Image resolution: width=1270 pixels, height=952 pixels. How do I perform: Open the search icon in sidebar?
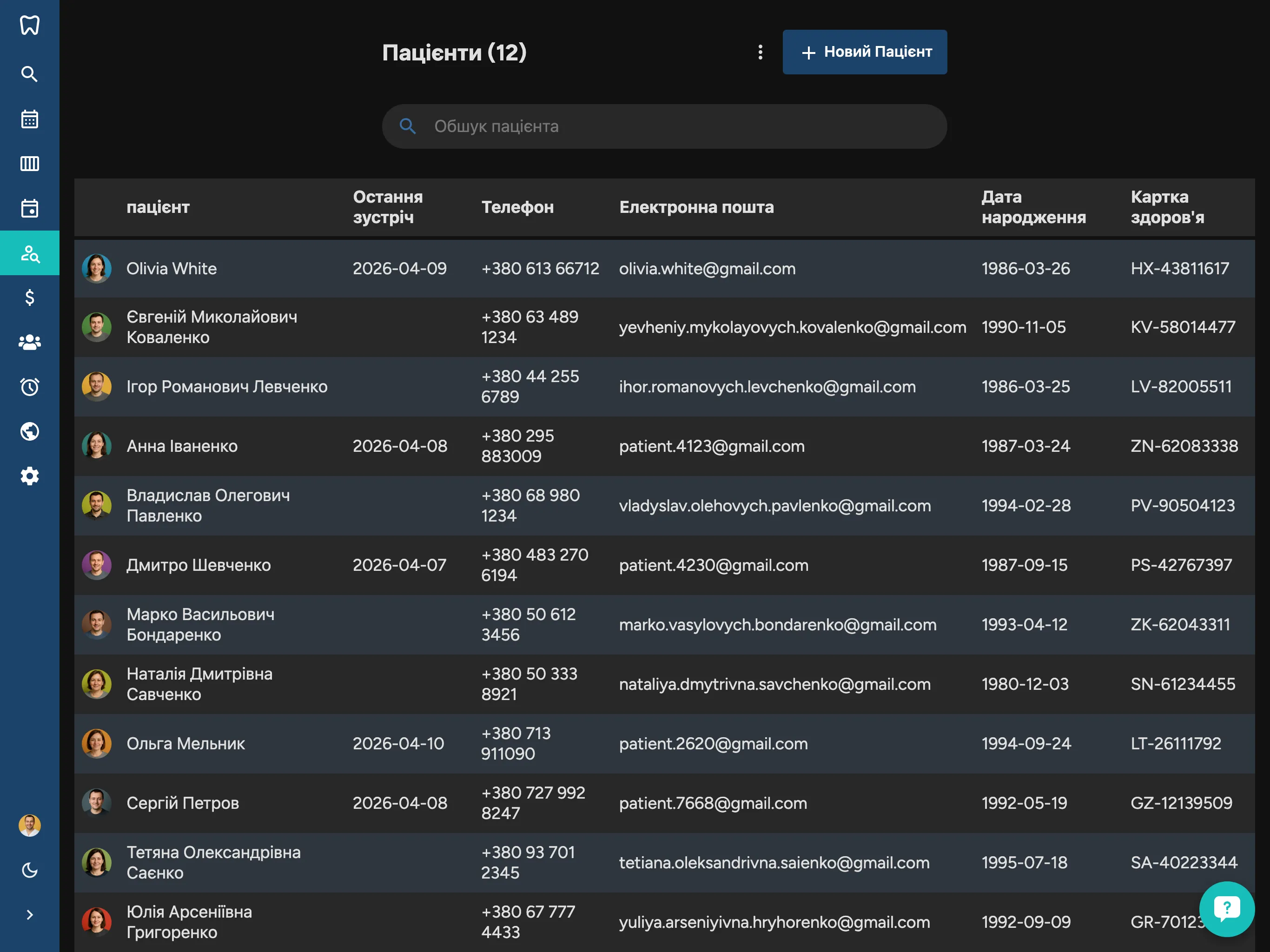pos(29,74)
